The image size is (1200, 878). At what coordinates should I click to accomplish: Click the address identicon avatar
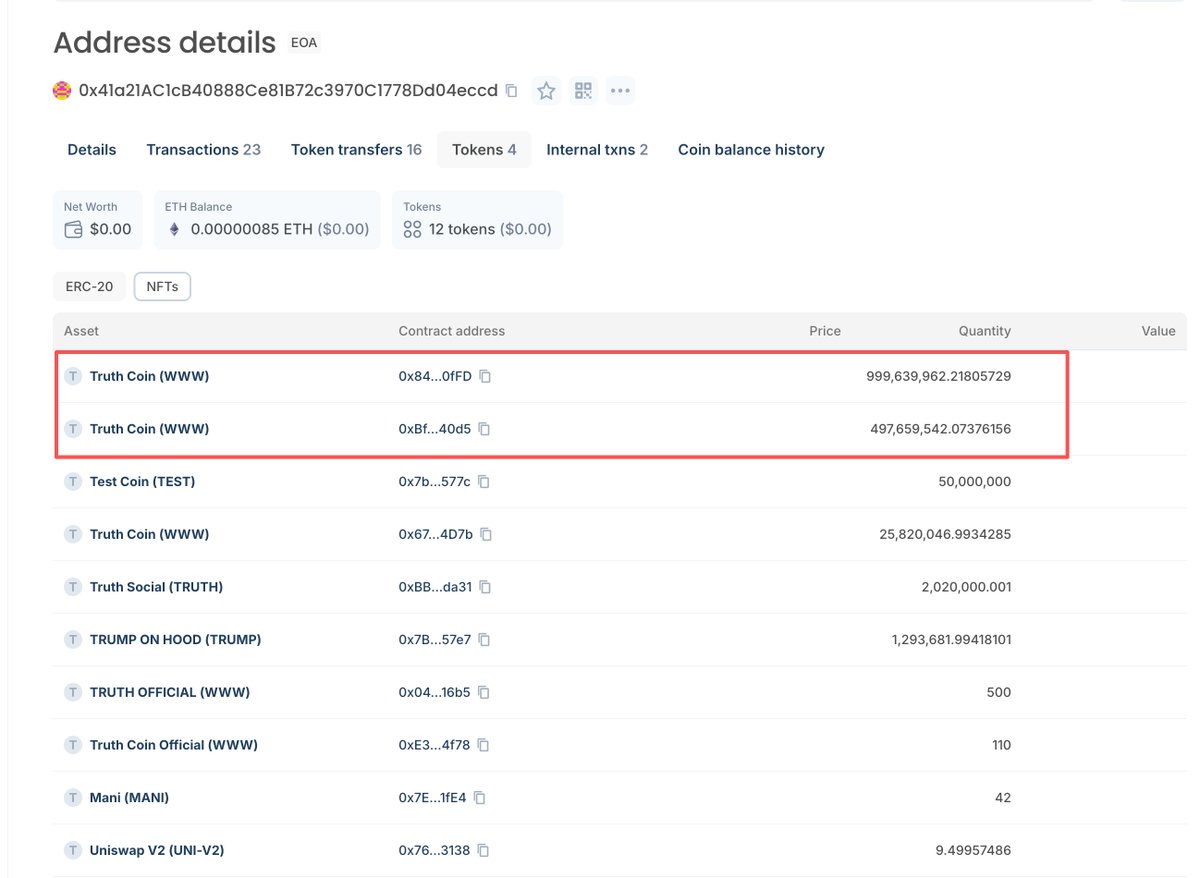[62, 91]
